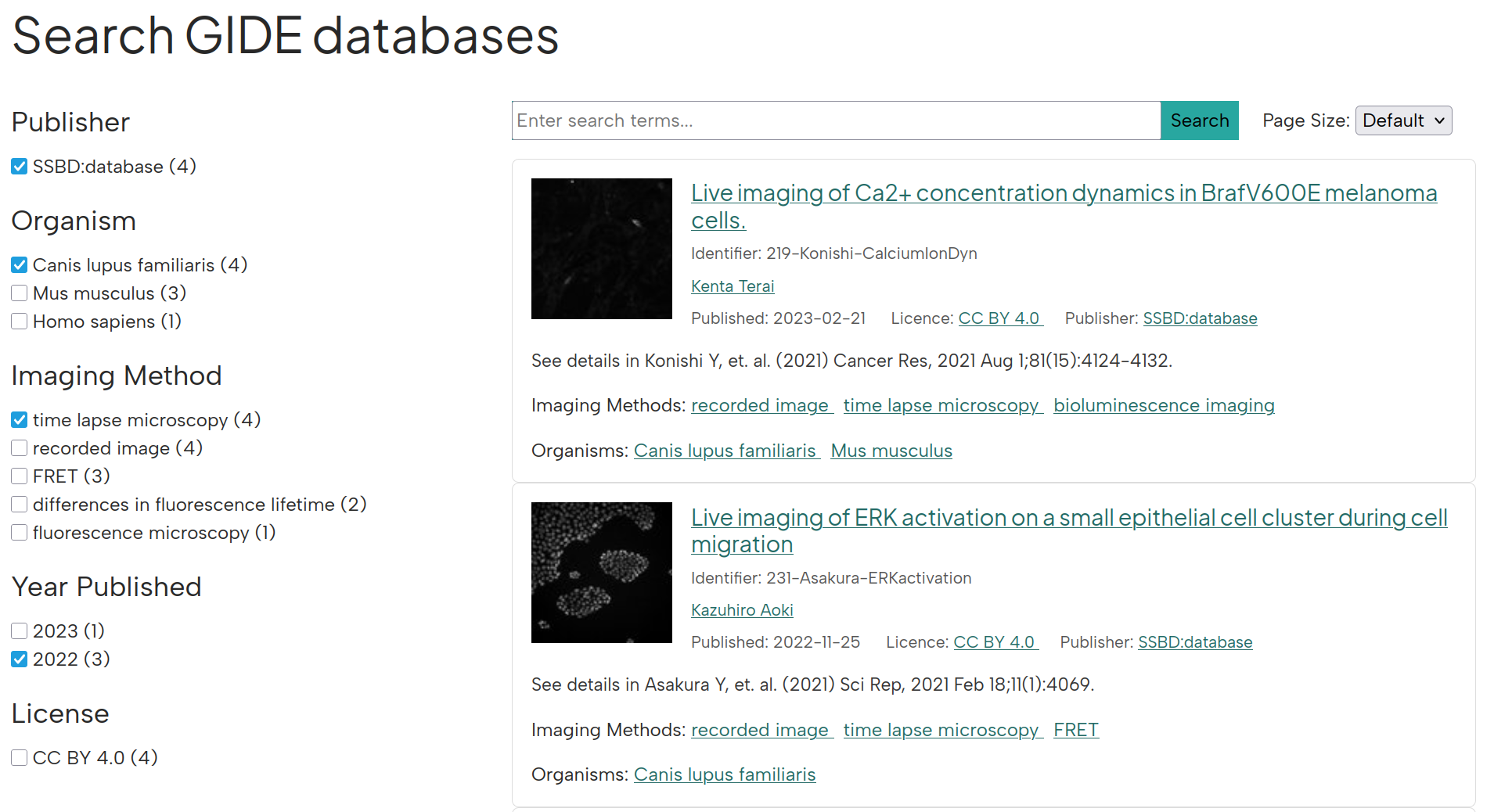Click Canis lupus familiaris link in Asakura result

pyautogui.click(x=725, y=774)
